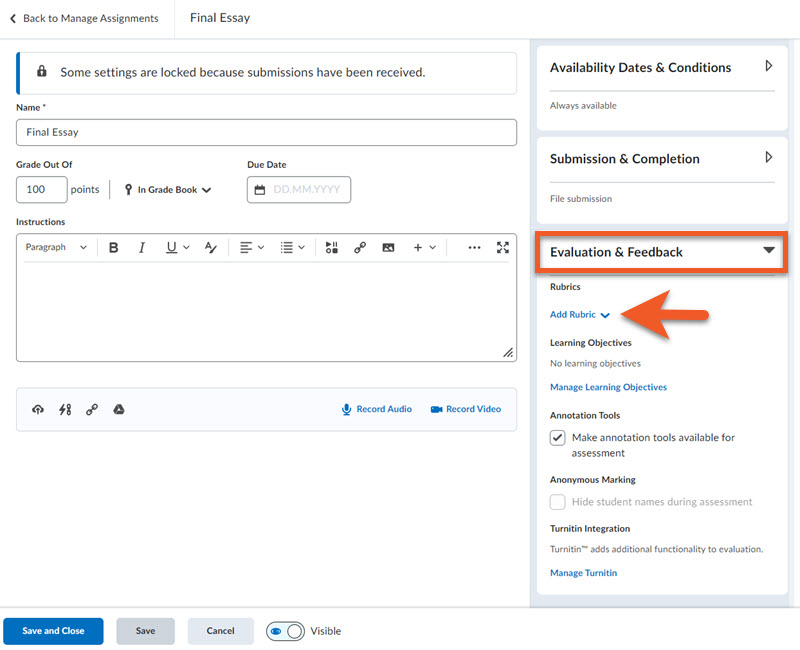800x650 pixels.
Task: Uncheck make annotation tools available
Action: coord(558,438)
